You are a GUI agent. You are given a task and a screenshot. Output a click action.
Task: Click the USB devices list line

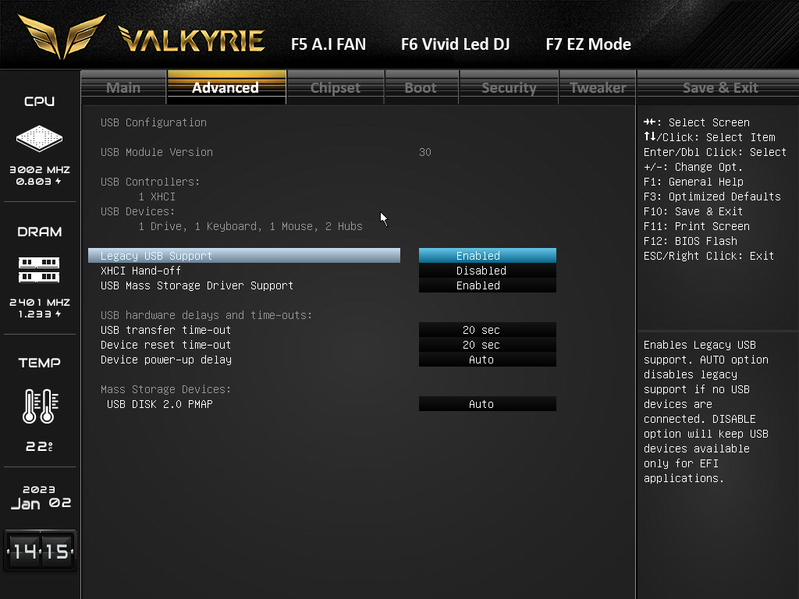click(x=250, y=226)
